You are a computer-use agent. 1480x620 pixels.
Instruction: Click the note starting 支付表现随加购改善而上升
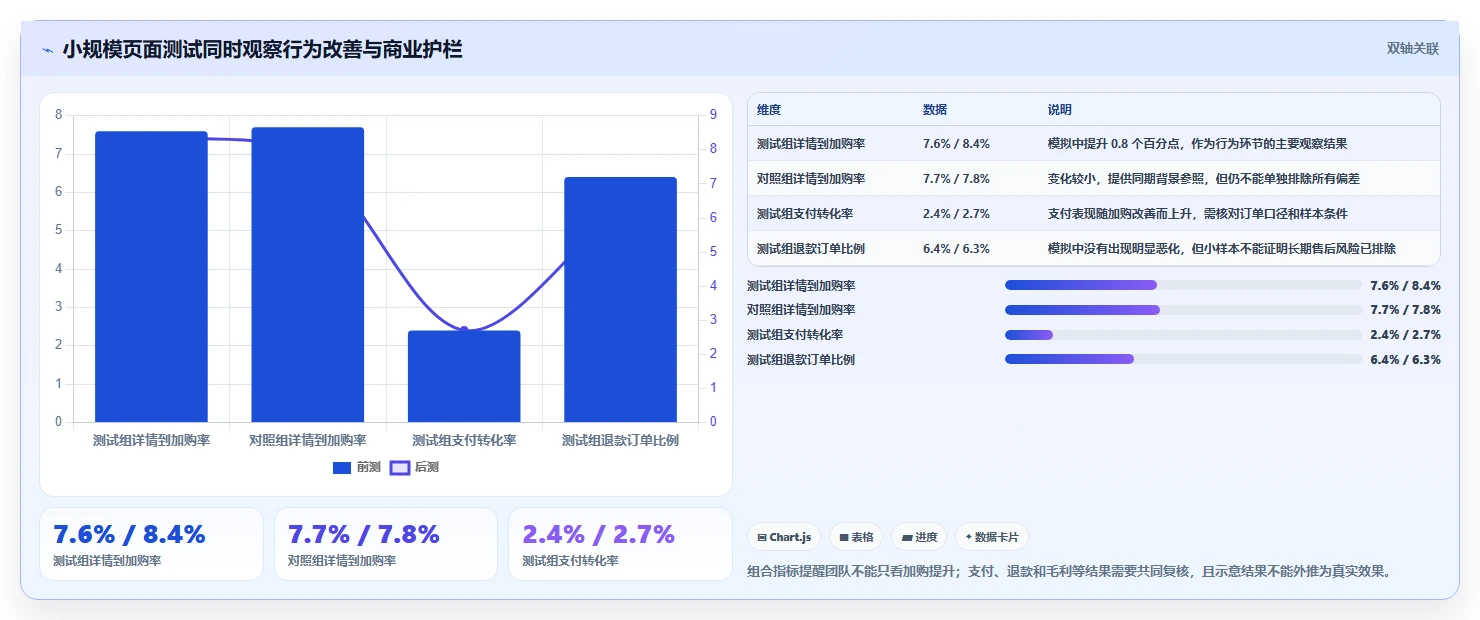point(1197,214)
